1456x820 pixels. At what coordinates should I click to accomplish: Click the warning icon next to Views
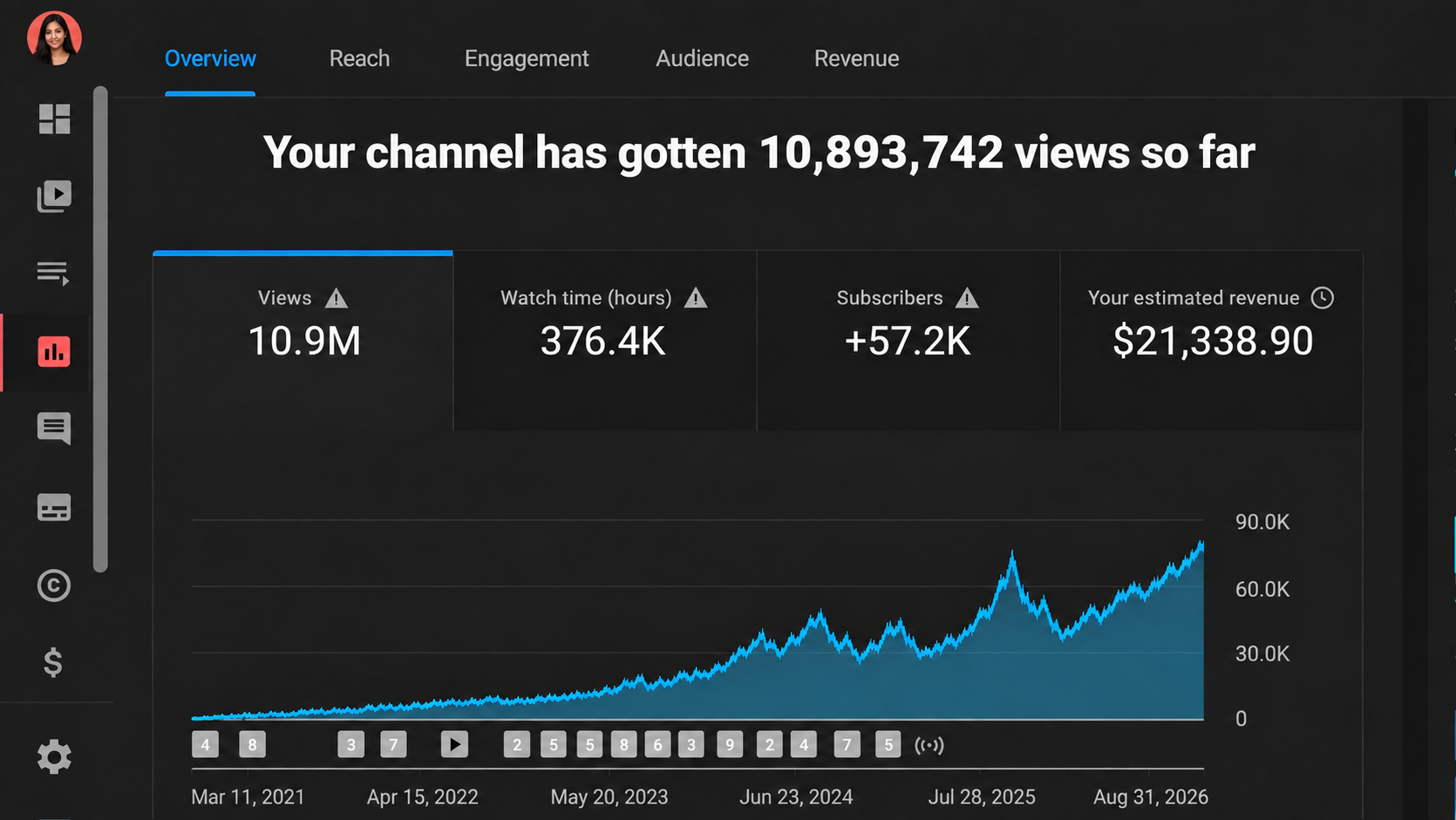click(x=337, y=298)
